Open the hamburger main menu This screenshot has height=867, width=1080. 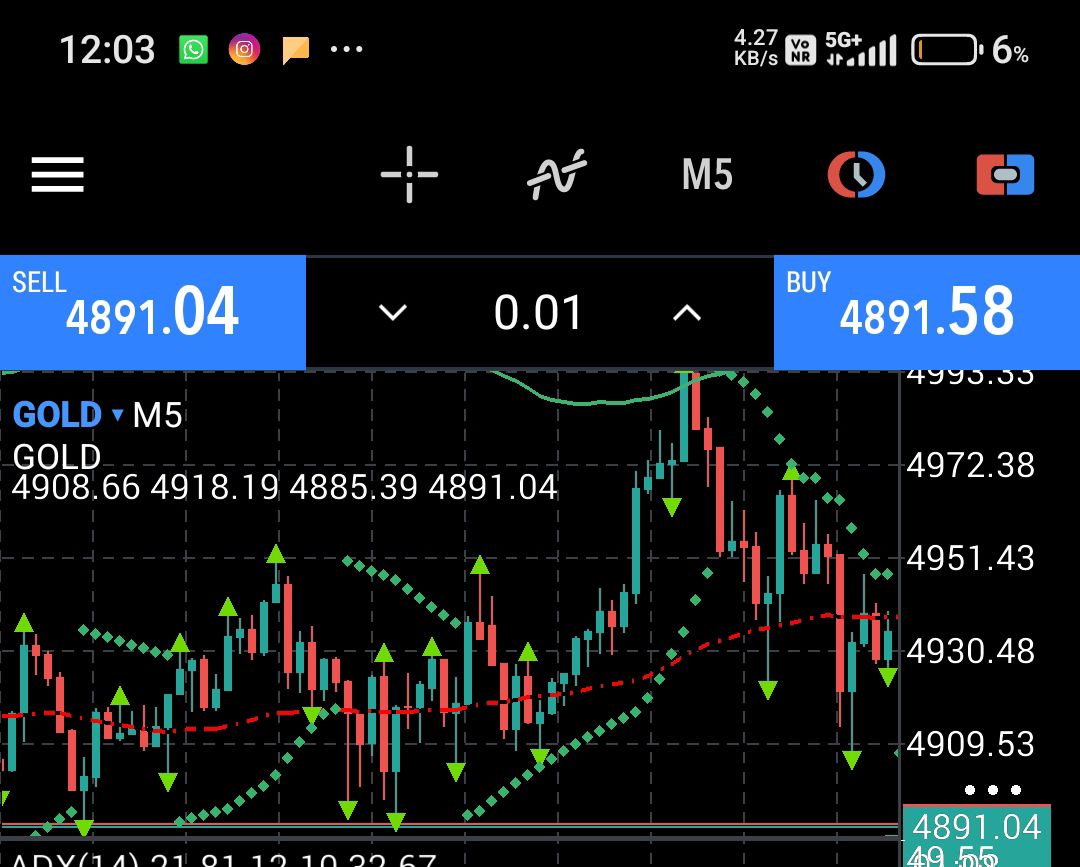(57, 175)
